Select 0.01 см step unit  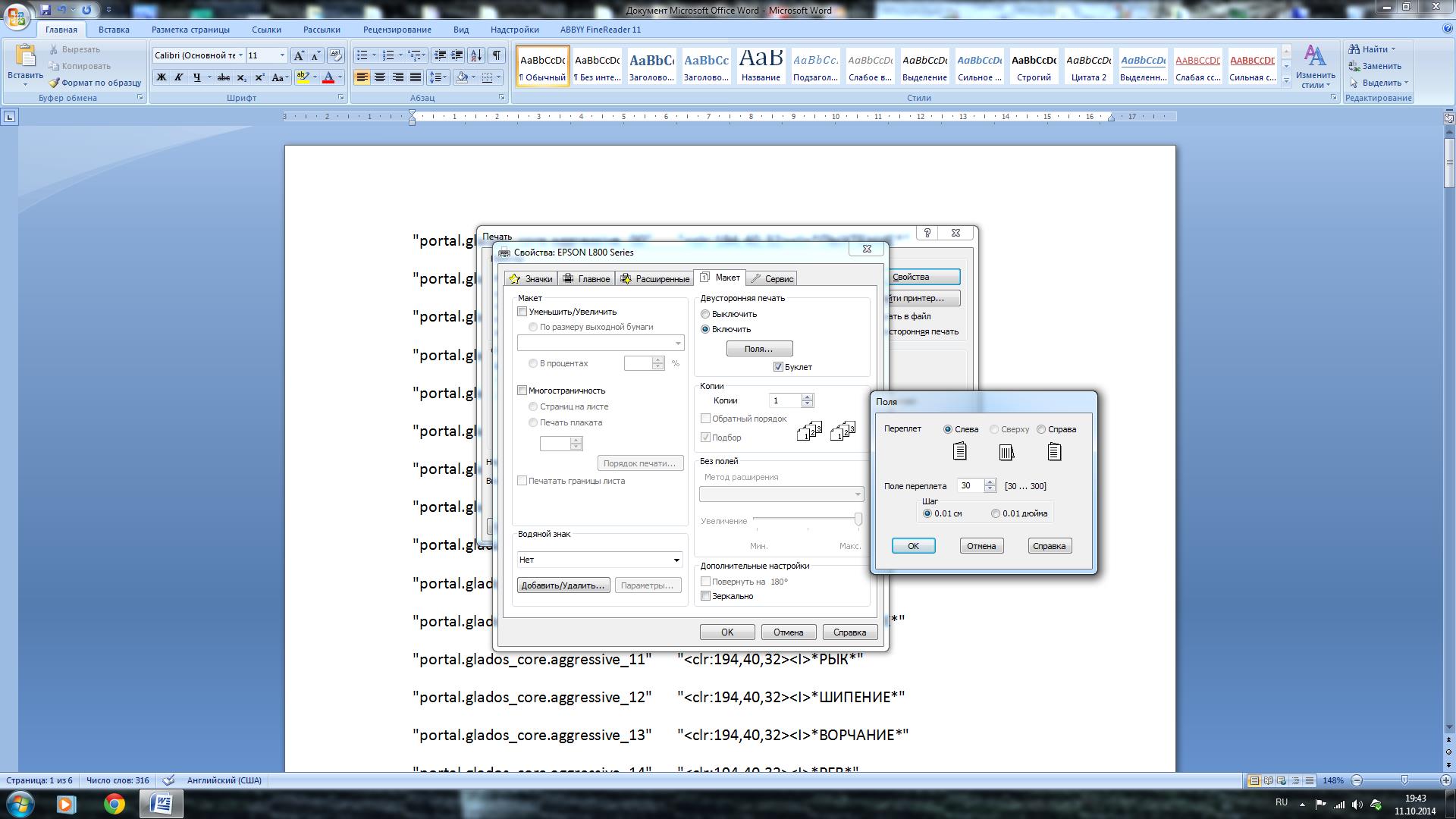click(x=927, y=513)
